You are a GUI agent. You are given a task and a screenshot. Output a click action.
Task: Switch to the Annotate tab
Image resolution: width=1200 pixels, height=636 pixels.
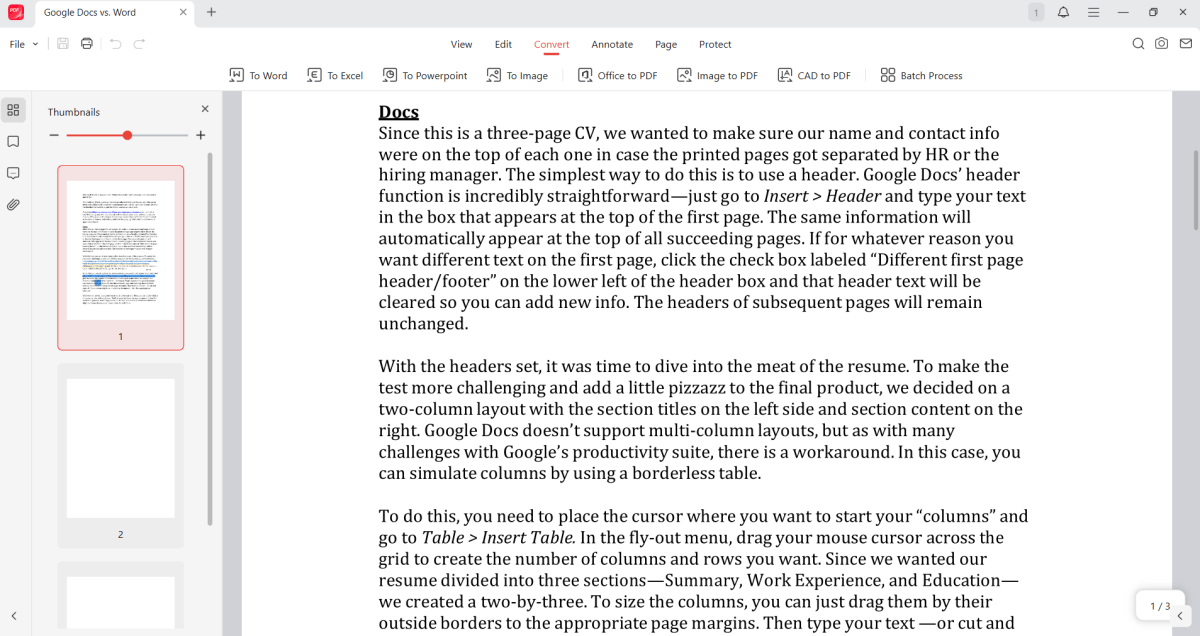[x=612, y=44]
